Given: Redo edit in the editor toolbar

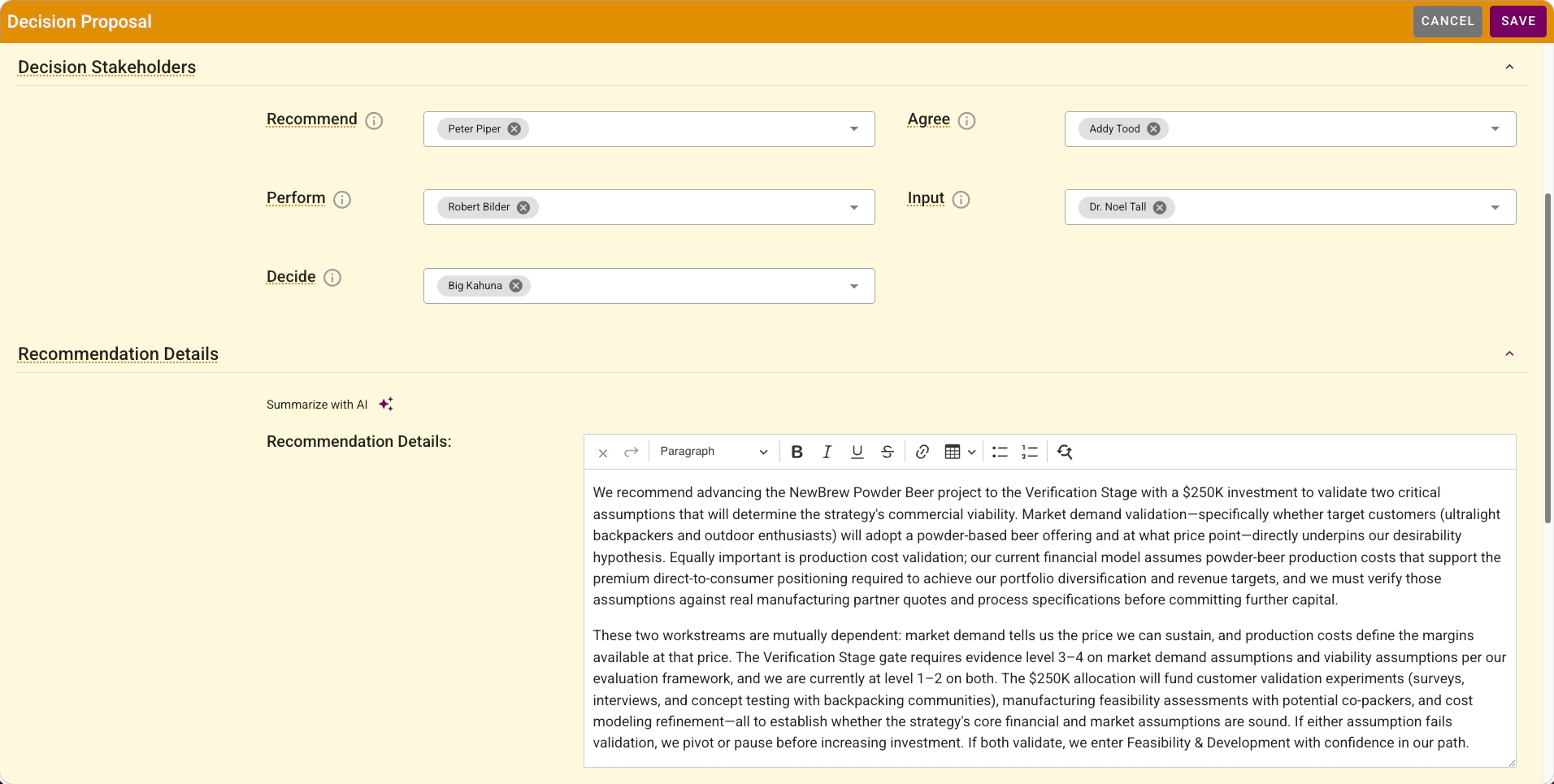Looking at the screenshot, I should click(632, 453).
